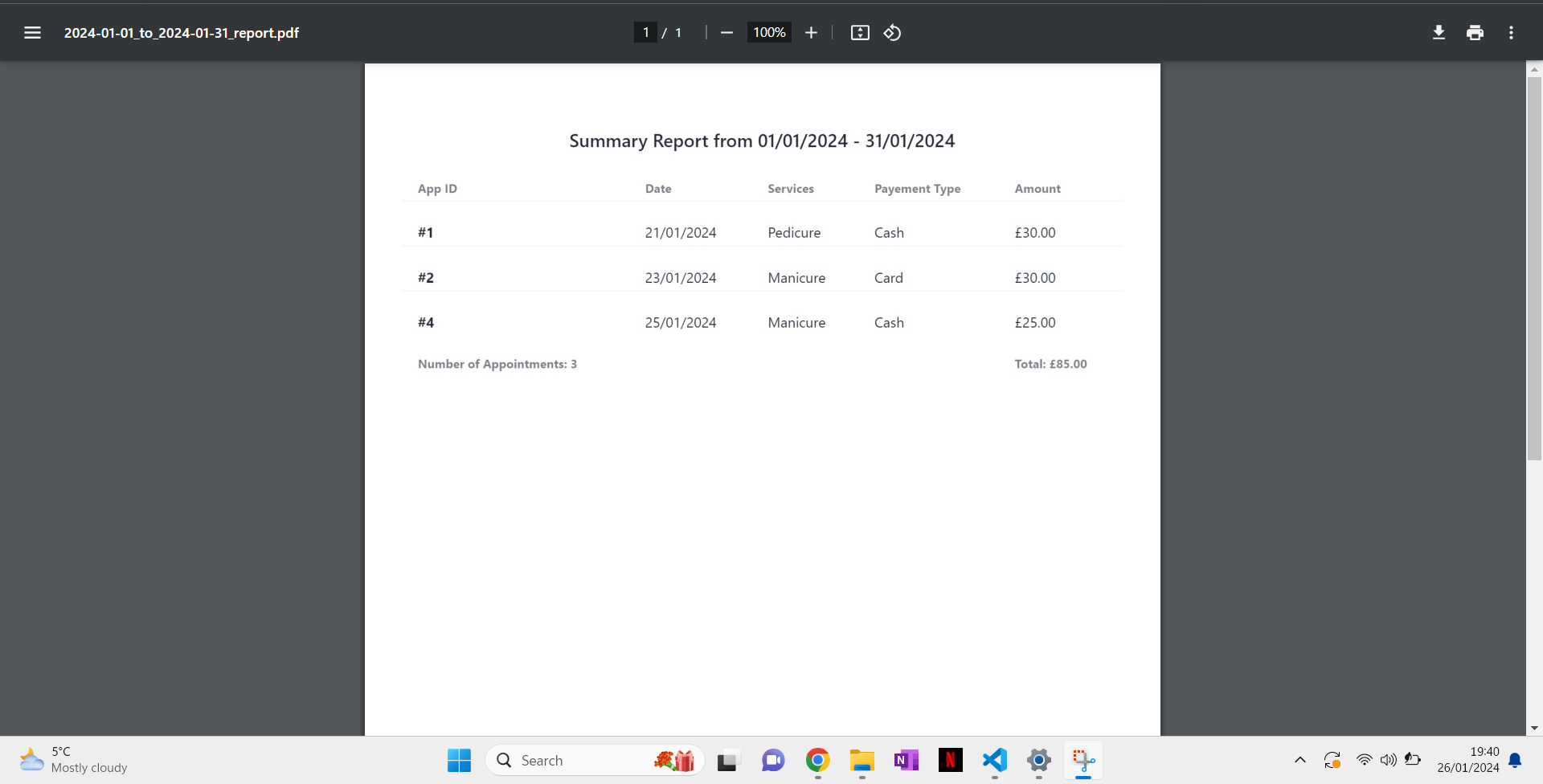Toggle fit-to-page view
The image size is (1543, 784).
(859, 32)
